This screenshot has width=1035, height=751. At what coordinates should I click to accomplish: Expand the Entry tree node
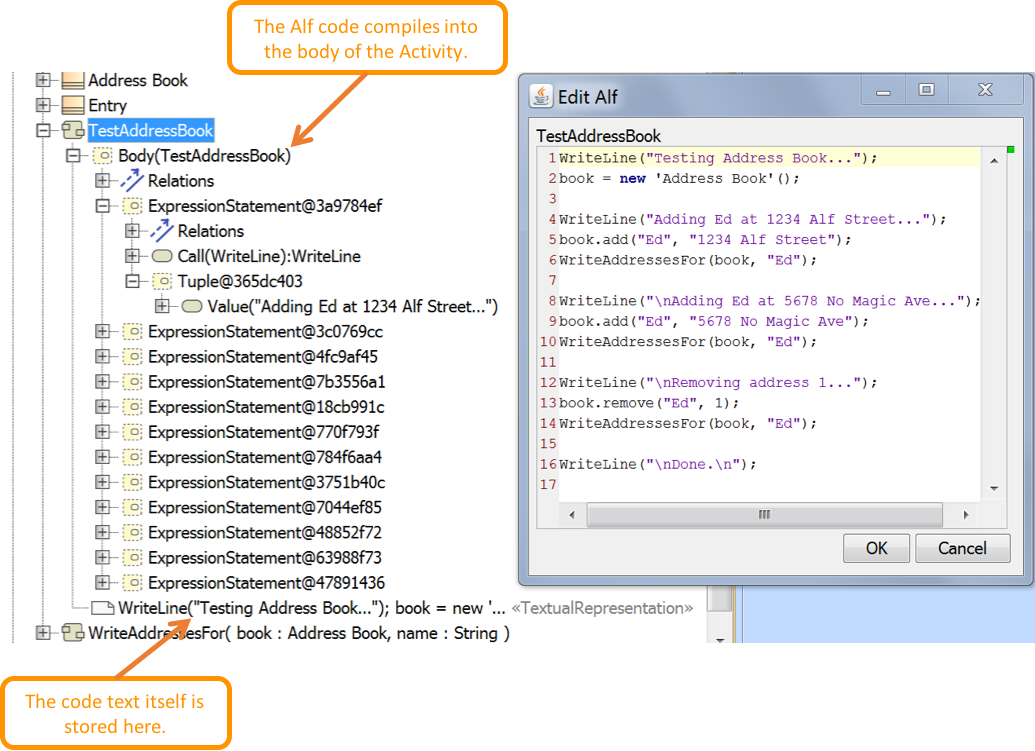click(43, 105)
